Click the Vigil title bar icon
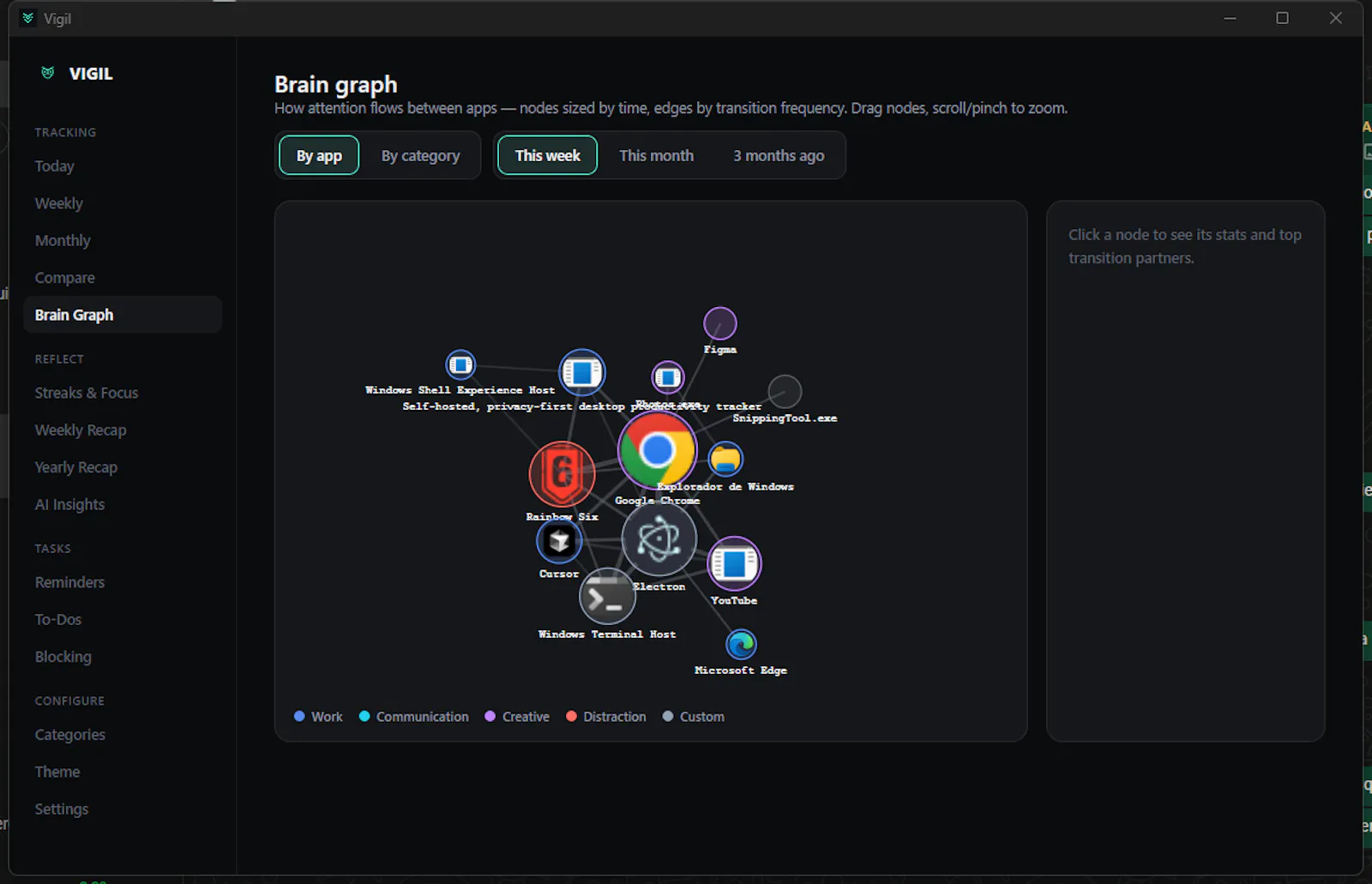Image resolution: width=1372 pixels, height=884 pixels. pyautogui.click(x=28, y=18)
